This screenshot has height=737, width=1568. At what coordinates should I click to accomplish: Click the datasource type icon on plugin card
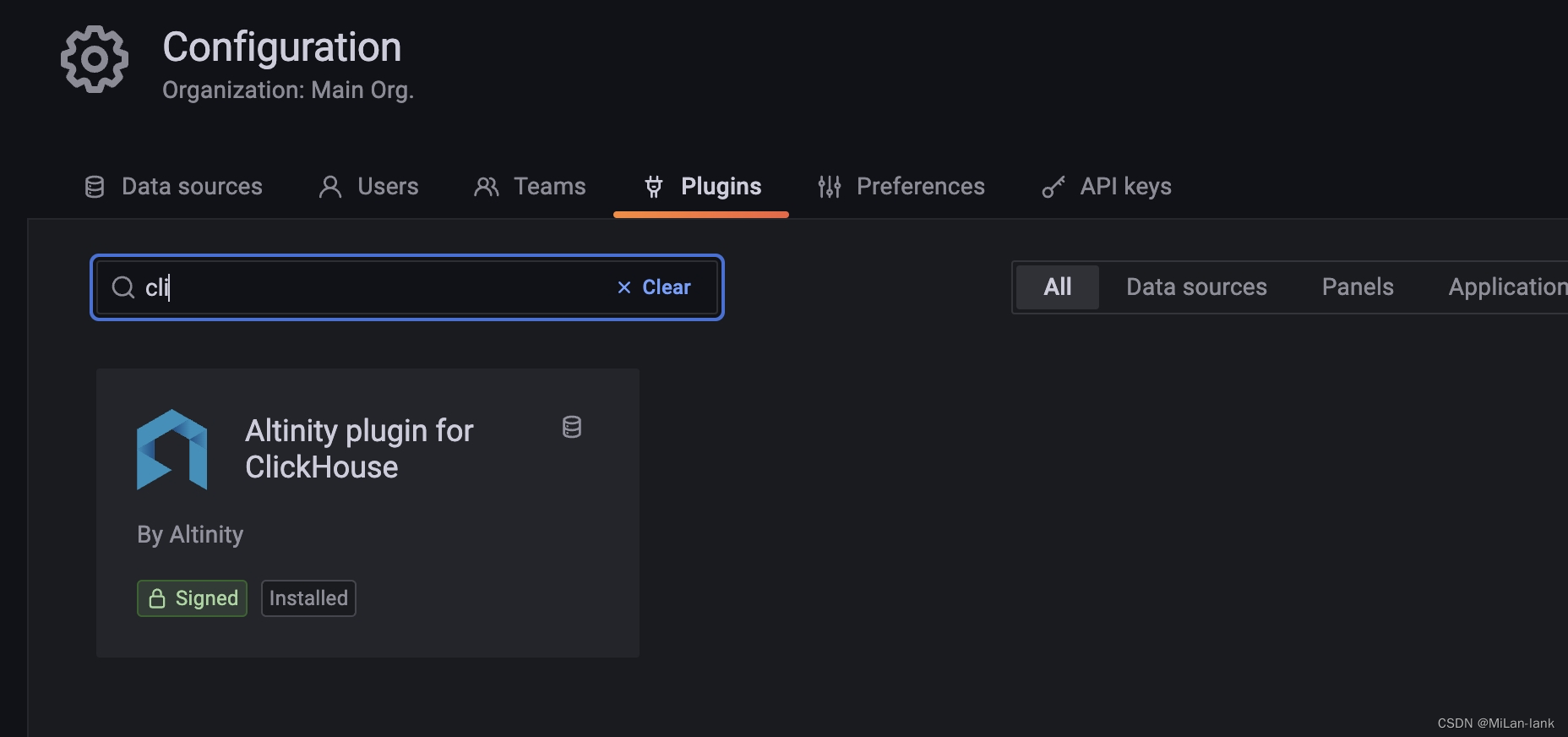point(572,427)
